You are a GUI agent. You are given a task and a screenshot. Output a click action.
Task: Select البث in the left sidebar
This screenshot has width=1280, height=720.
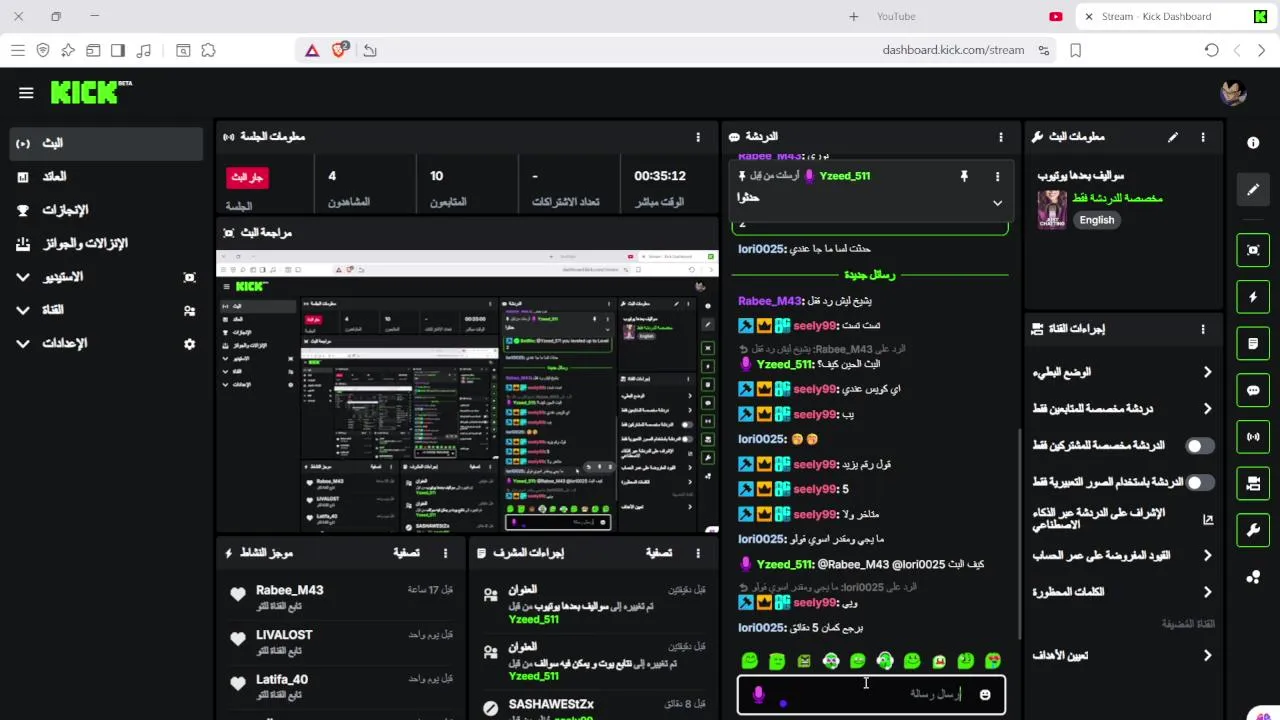107,144
